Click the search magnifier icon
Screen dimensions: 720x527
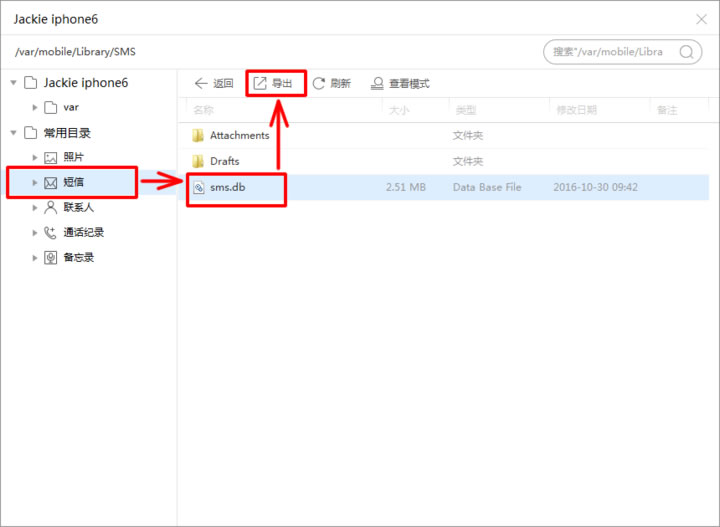[686, 52]
